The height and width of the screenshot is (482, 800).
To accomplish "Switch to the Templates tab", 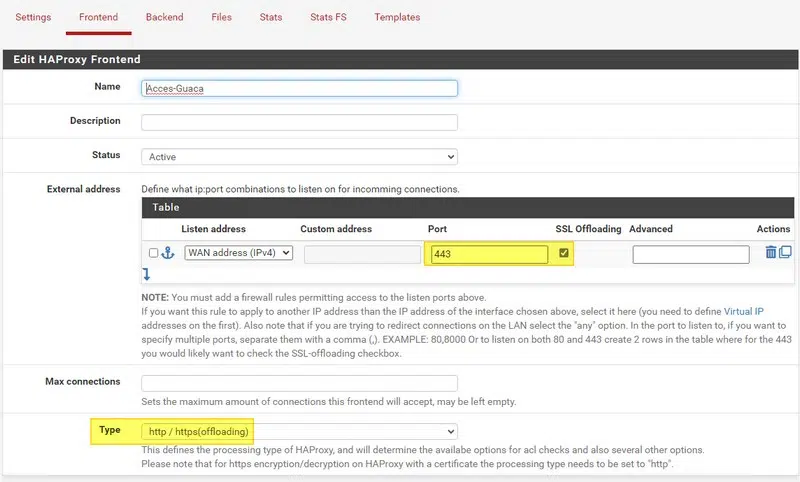I will coord(397,17).
